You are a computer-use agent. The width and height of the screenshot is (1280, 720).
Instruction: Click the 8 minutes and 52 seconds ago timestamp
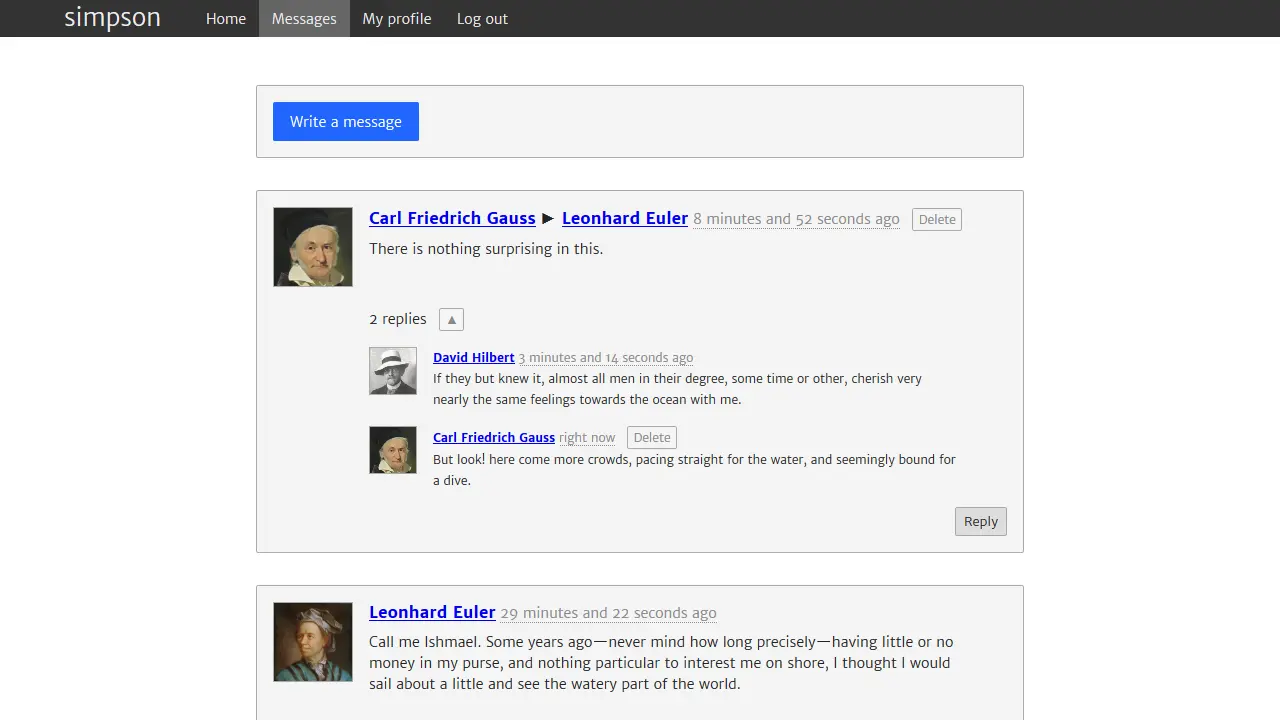click(796, 219)
